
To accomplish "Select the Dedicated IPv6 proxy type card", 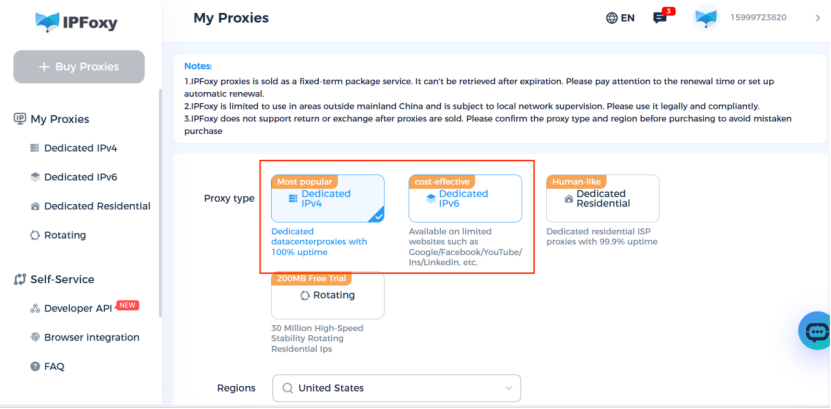I will point(465,199).
